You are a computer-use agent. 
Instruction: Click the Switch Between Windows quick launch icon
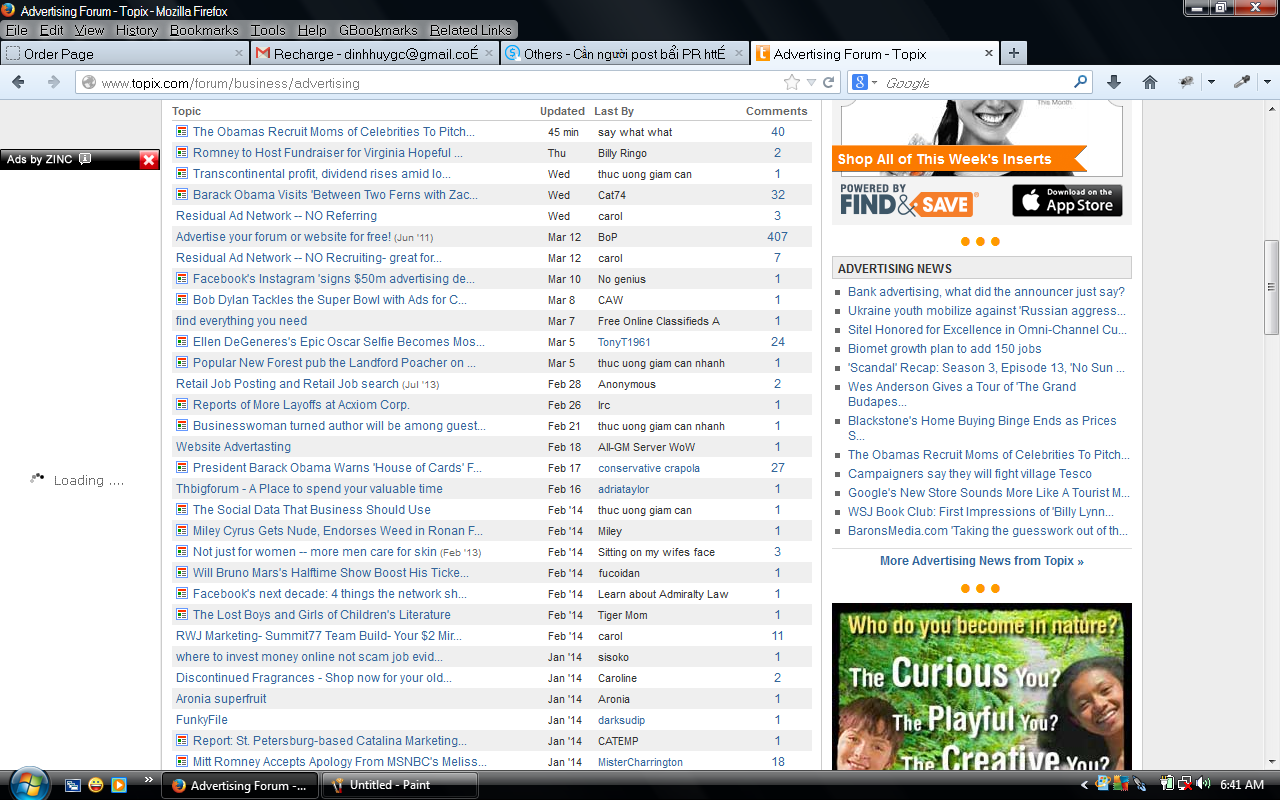(x=73, y=785)
